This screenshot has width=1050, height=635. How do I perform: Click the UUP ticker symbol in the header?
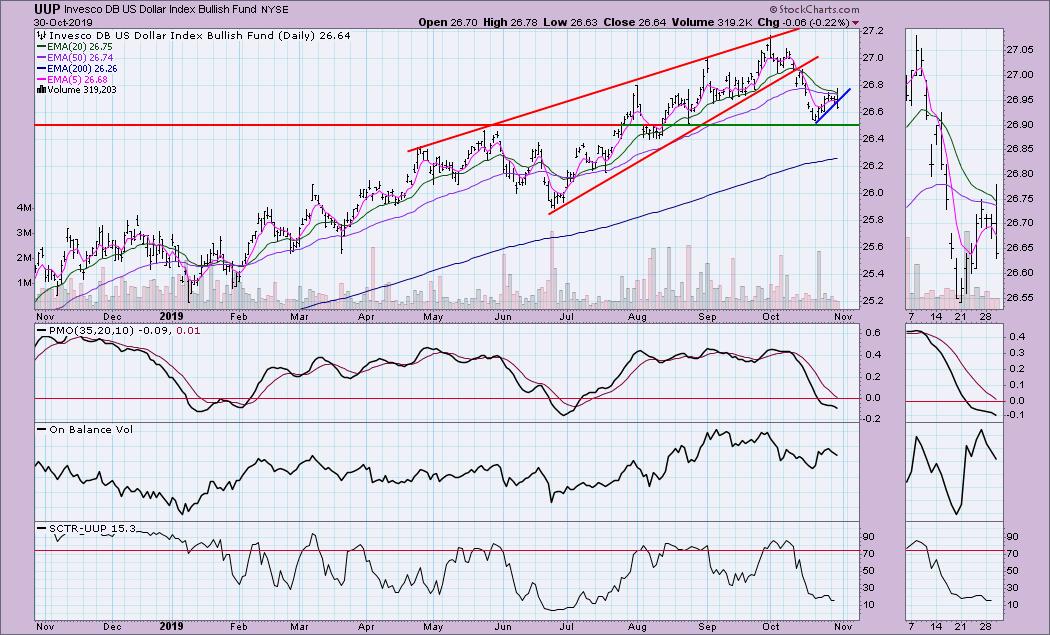point(47,9)
